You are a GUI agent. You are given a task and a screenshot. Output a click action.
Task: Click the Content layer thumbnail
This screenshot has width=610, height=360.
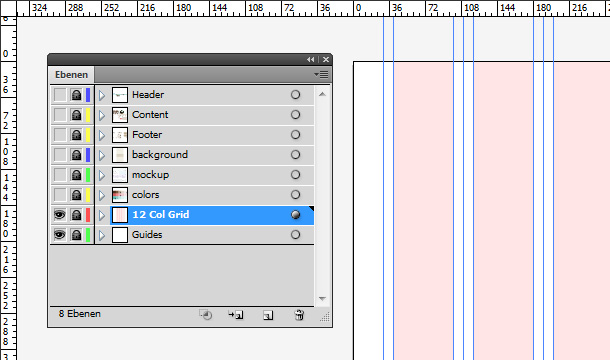point(120,115)
